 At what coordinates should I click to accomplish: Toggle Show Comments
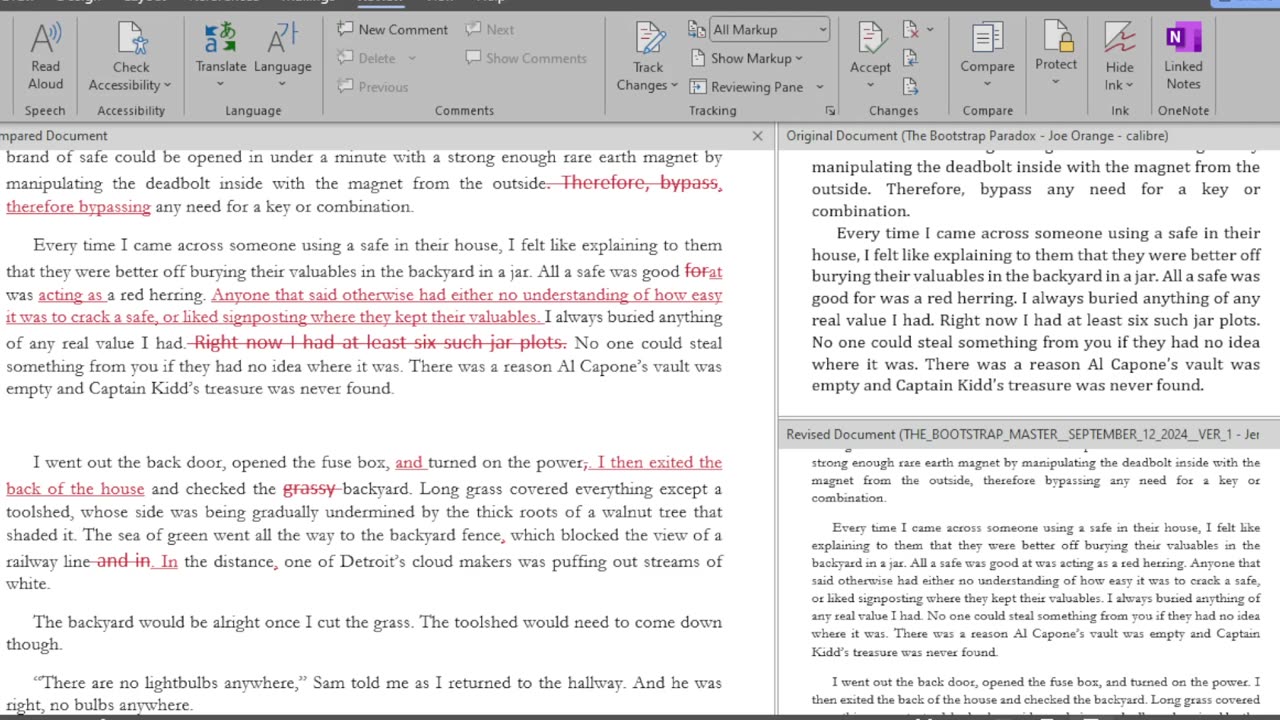pyautogui.click(x=526, y=58)
